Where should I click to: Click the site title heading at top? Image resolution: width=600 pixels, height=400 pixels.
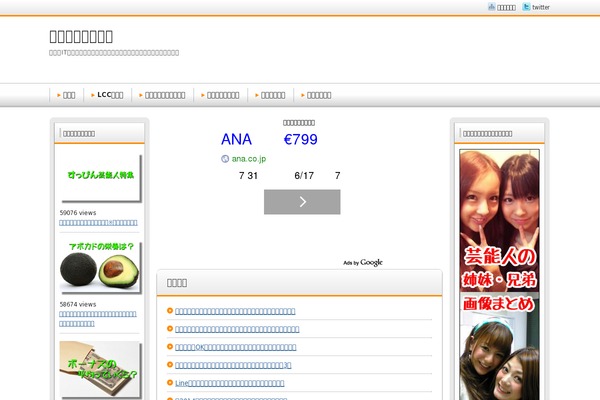pos(81,36)
